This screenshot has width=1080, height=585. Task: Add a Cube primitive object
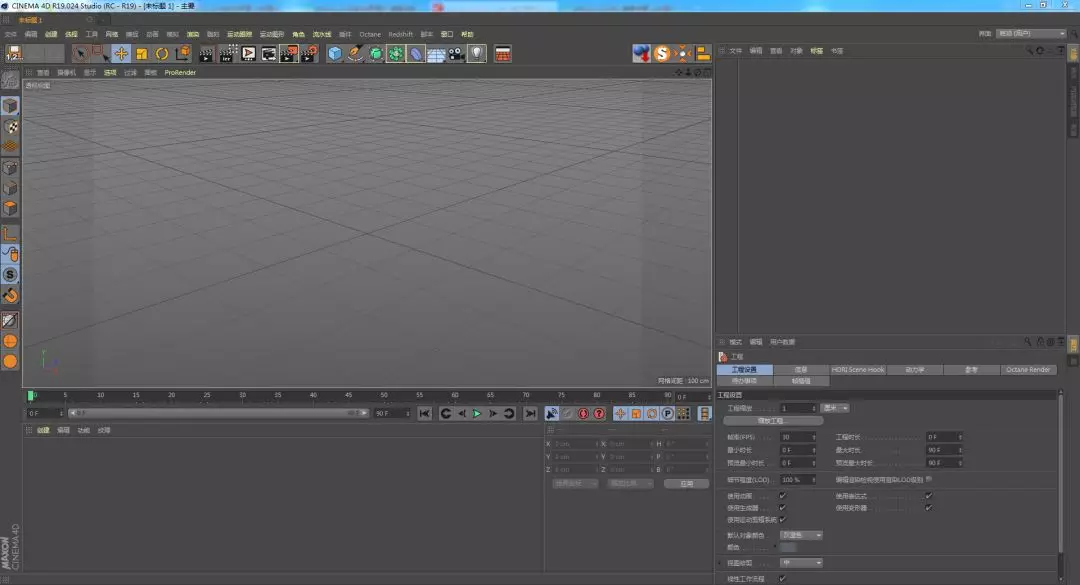[335, 54]
